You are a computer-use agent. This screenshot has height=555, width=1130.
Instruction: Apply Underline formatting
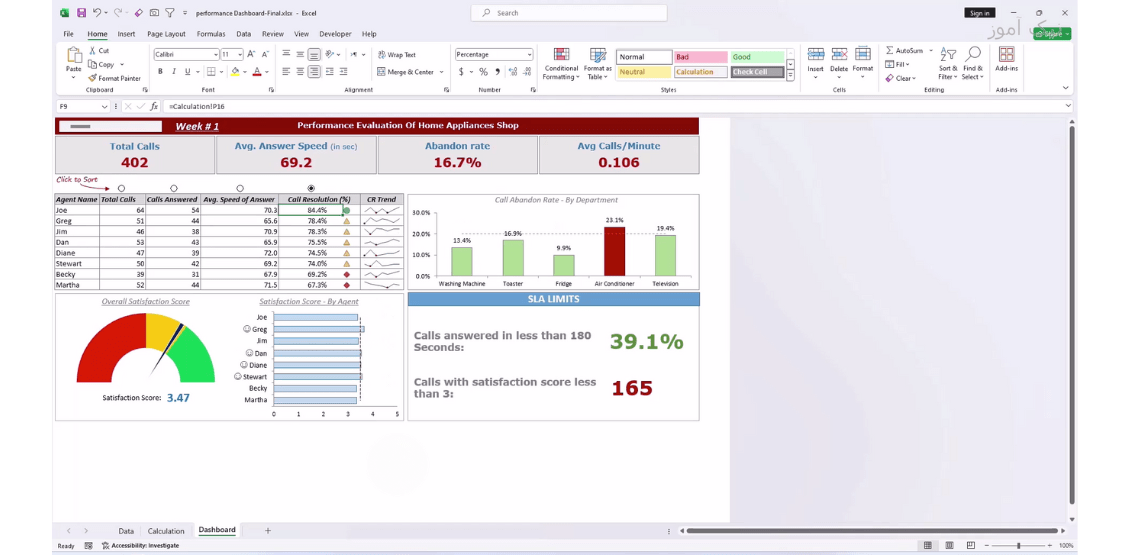[x=187, y=71]
